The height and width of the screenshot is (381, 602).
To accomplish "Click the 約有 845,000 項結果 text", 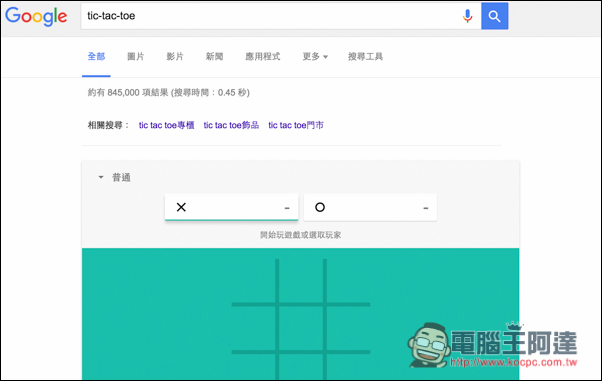I will tap(128, 93).
